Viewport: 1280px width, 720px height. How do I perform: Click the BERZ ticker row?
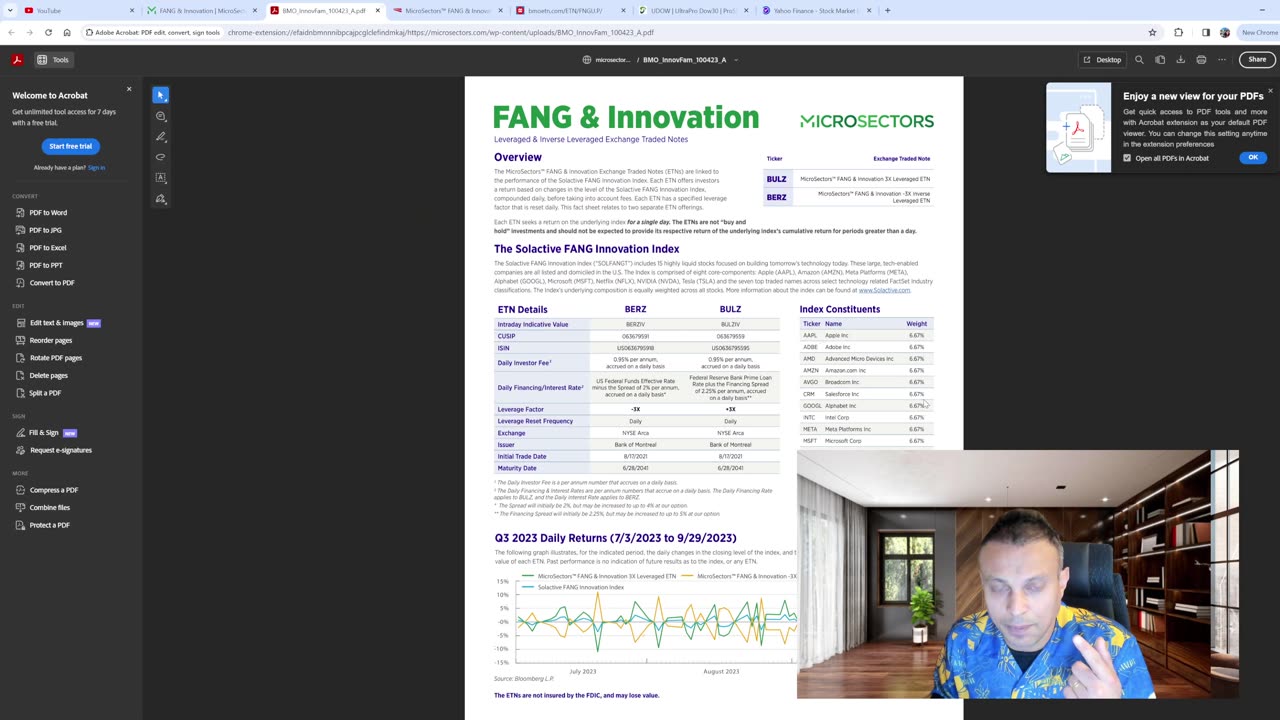click(x=848, y=197)
